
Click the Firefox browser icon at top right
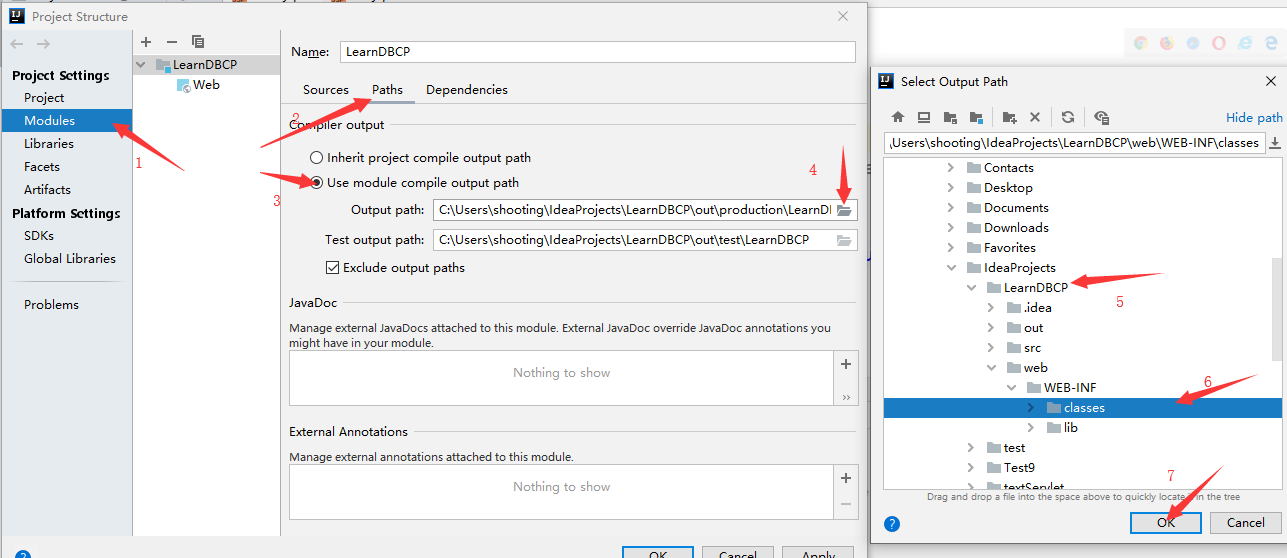(1167, 43)
